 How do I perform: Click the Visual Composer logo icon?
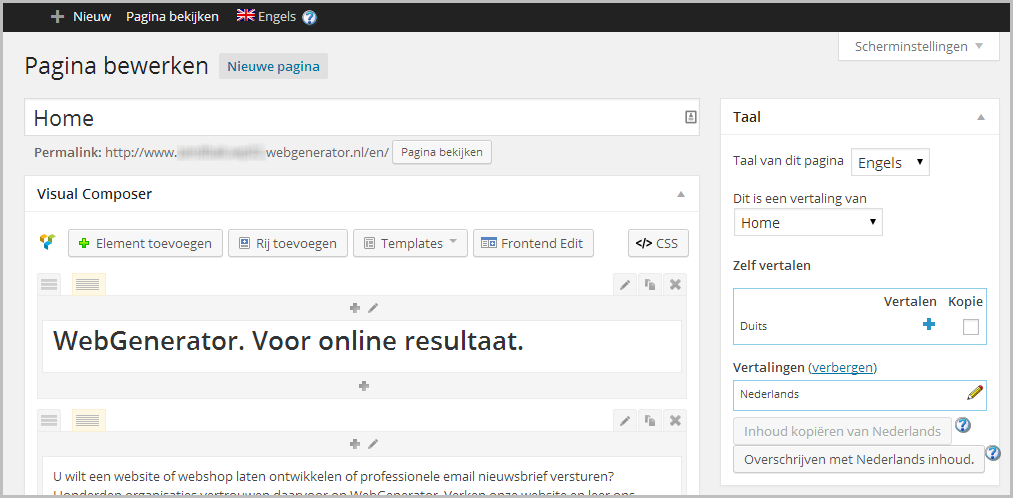point(47,243)
